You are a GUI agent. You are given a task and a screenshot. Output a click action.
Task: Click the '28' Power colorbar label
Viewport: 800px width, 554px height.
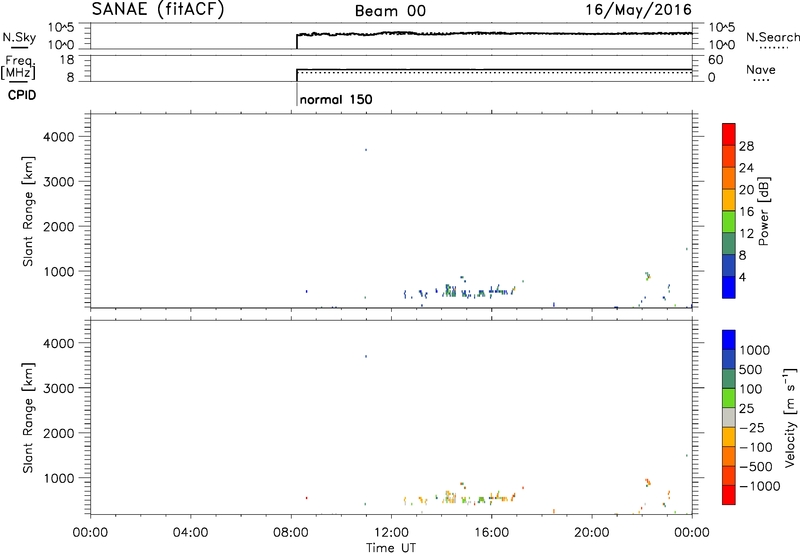pyautogui.click(x=746, y=146)
